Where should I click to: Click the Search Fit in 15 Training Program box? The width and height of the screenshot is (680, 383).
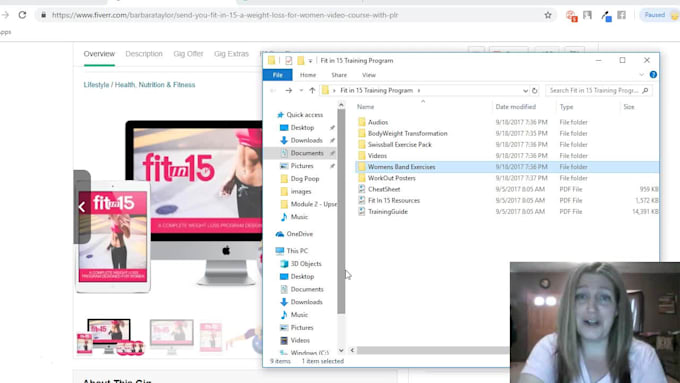click(x=598, y=90)
